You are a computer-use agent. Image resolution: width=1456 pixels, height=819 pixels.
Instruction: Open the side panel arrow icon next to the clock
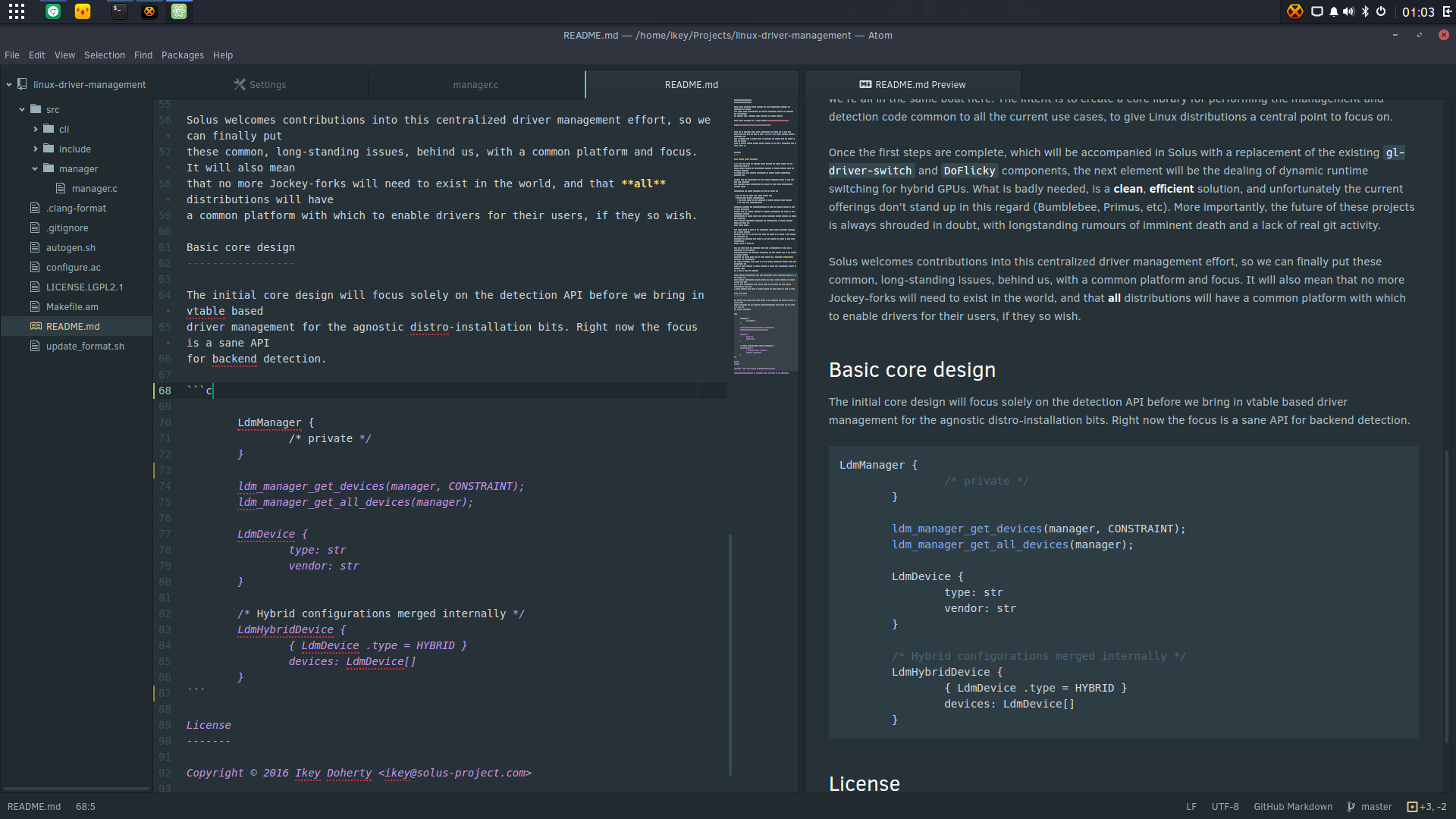(1447, 11)
